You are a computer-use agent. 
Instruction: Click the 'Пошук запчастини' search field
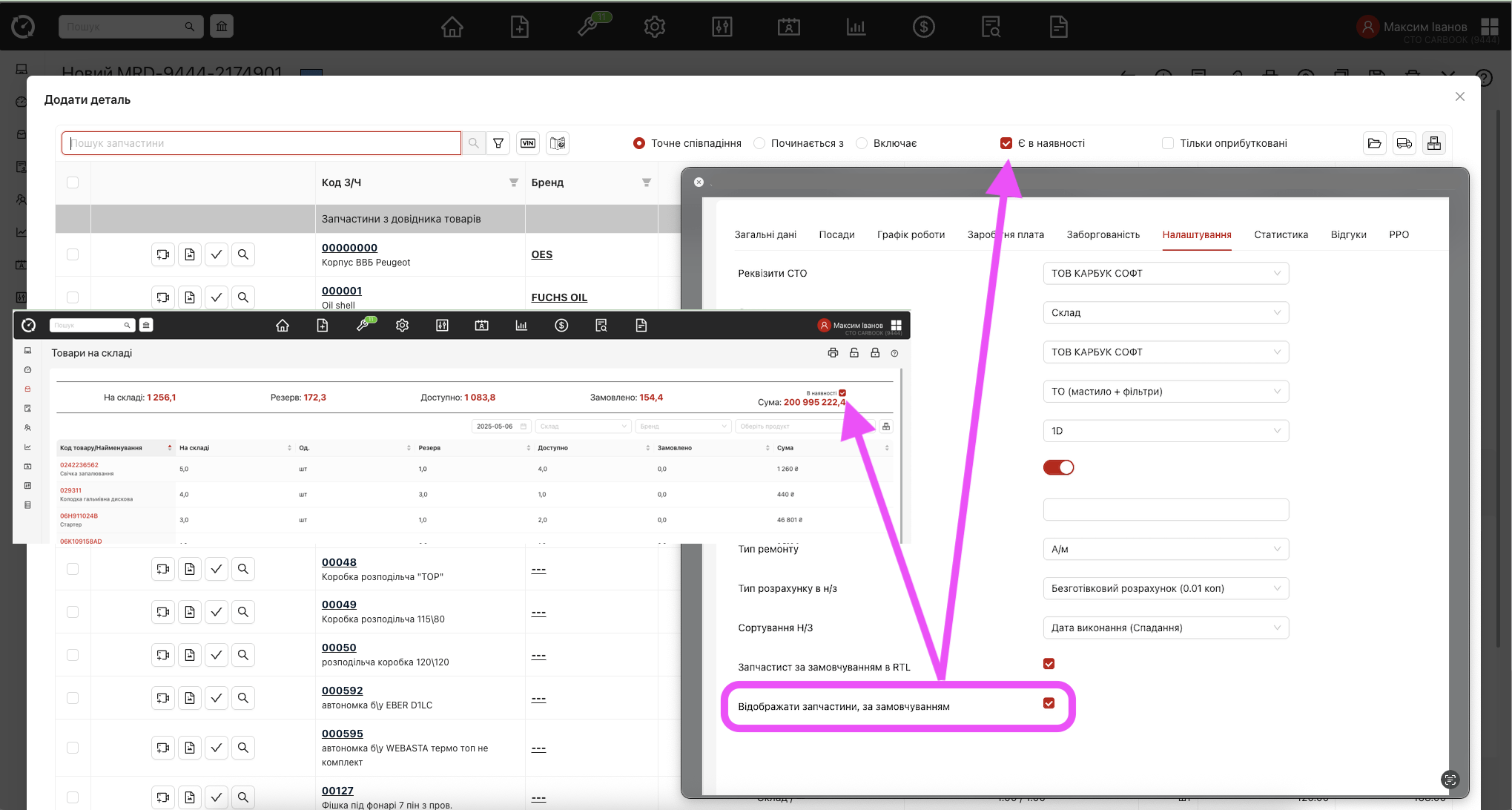(261, 143)
